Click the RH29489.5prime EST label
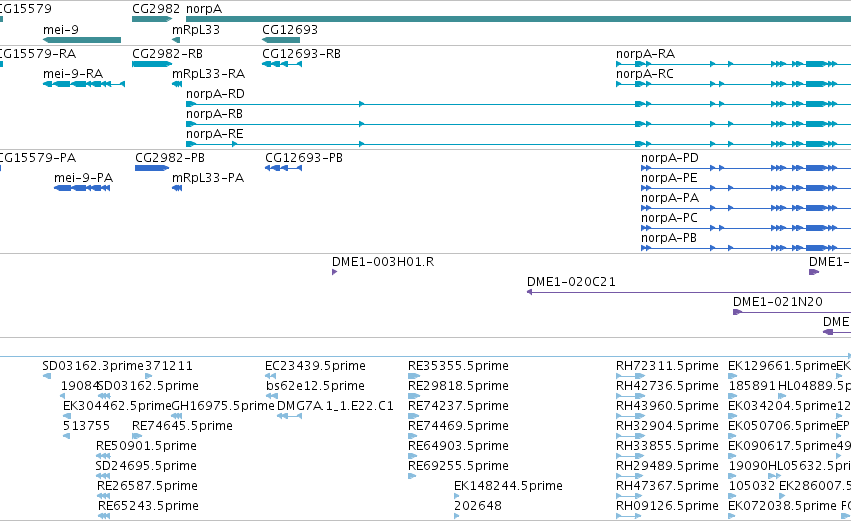Screen dimensions: 851x521 [668, 466]
